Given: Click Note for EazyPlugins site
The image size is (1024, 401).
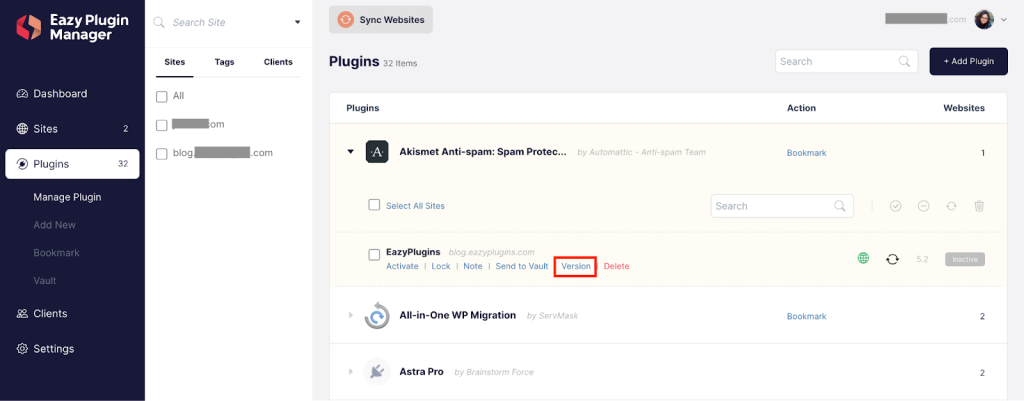Looking at the screenshot, I should tap(473, 266).
